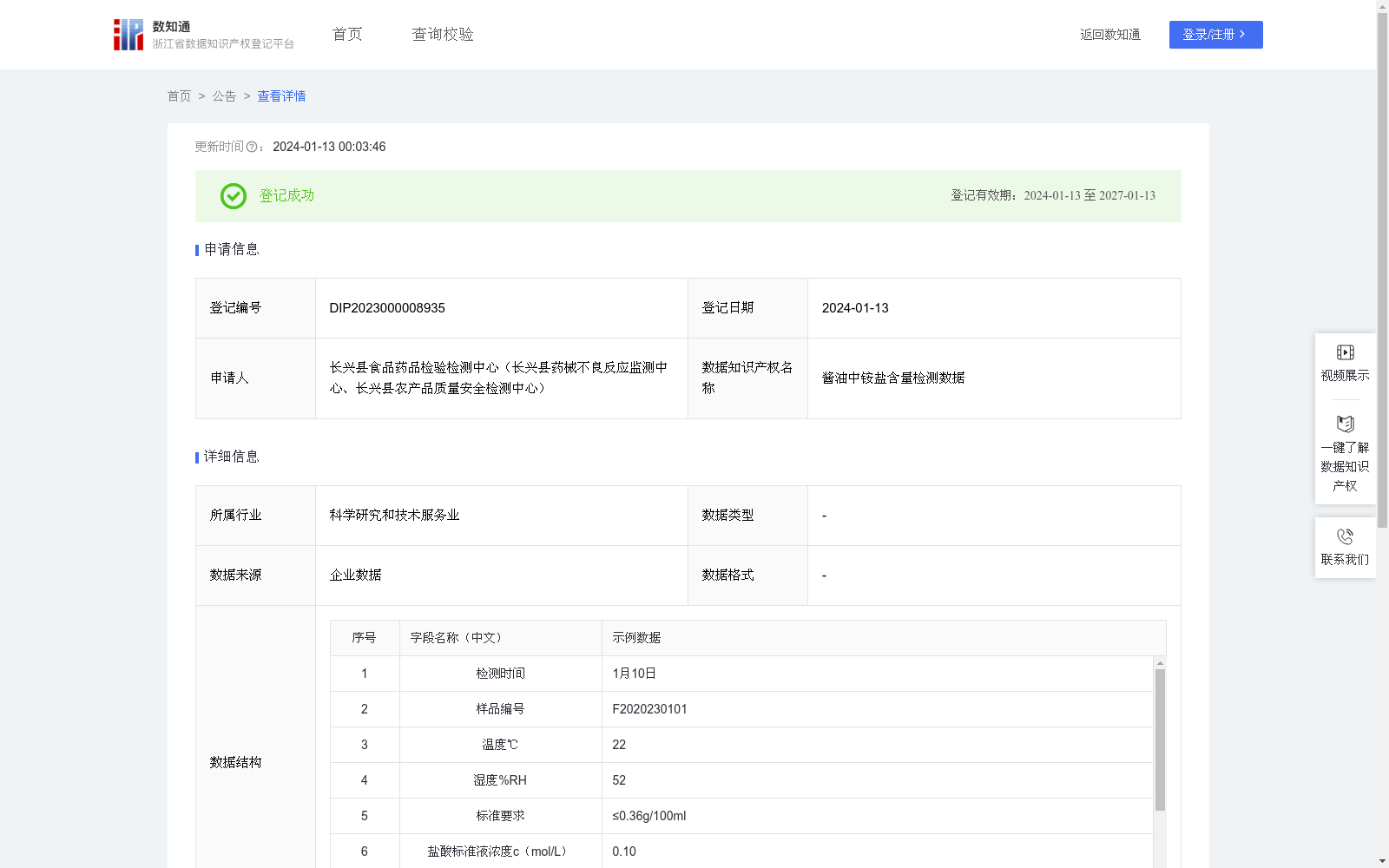This screenshot has height=868, width=1389.
Task: Click the 标准要求 field name cell
Action: tap(500, 816)
